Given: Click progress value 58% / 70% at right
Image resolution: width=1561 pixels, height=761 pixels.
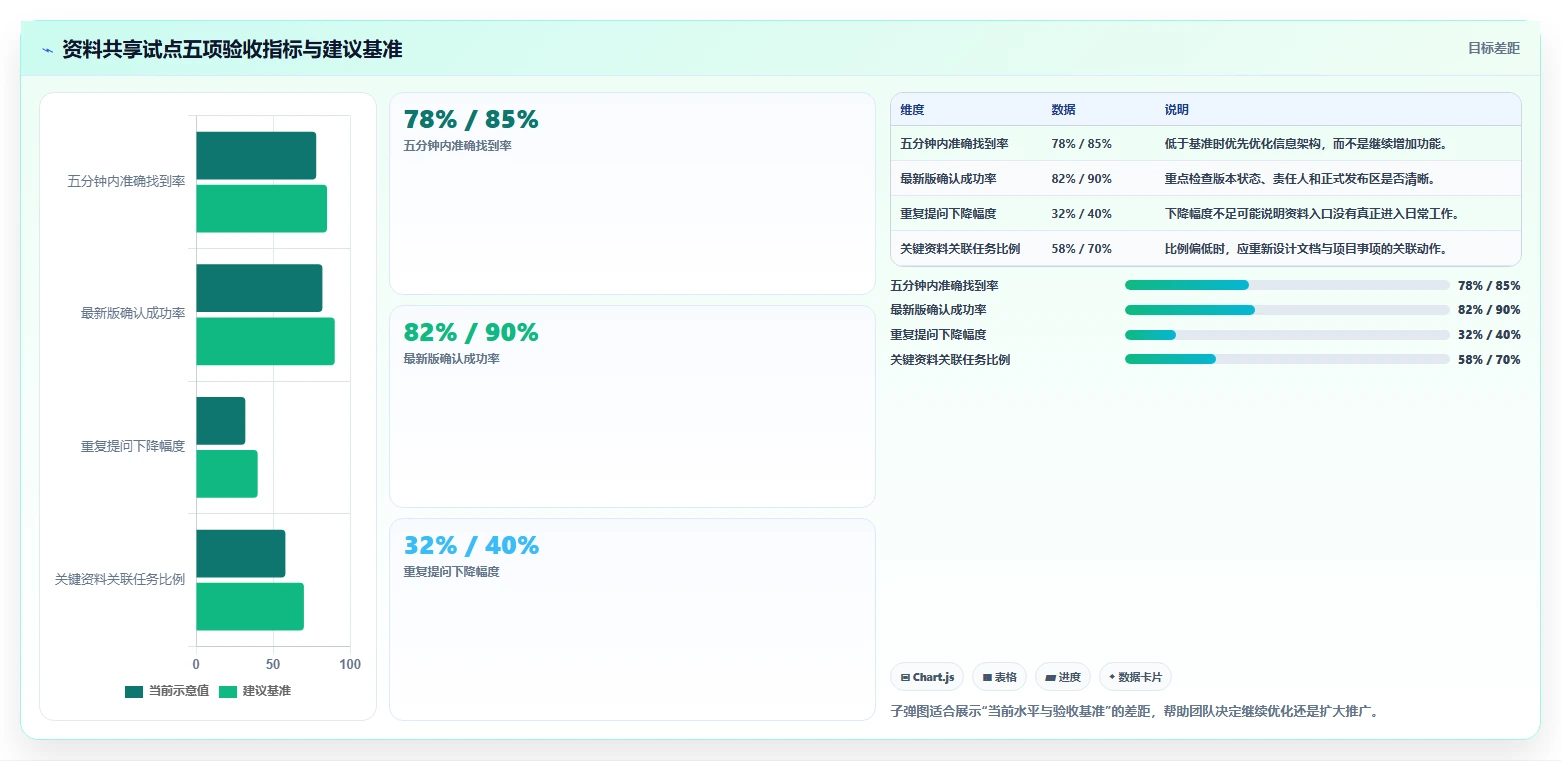Looking at the screenshot, I should (1489, 360).
